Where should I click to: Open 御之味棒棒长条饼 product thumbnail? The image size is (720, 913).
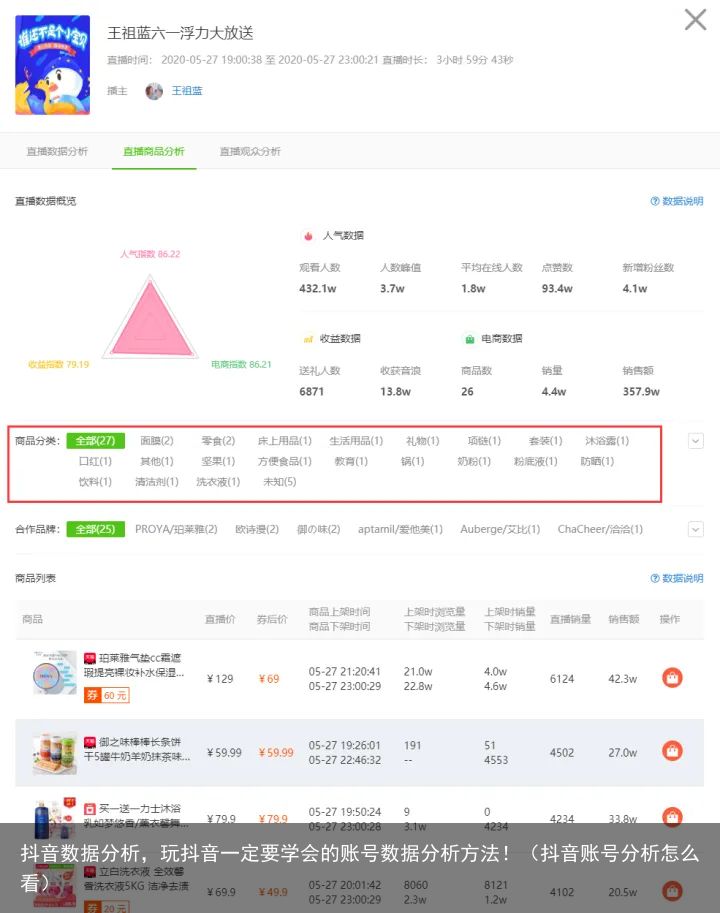[55, 753]
